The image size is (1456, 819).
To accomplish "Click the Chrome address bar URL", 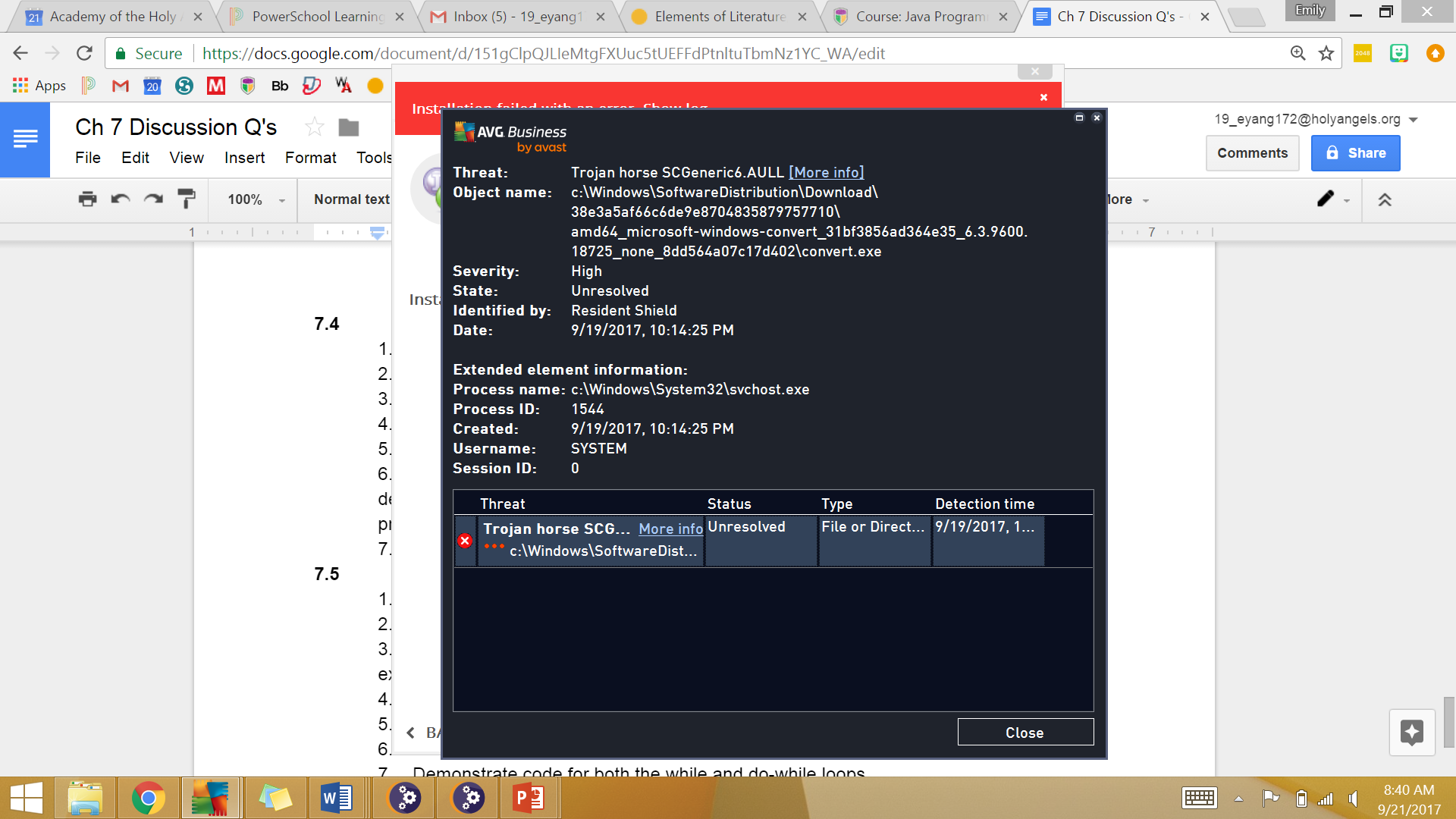I will click(x=543, y=54).
